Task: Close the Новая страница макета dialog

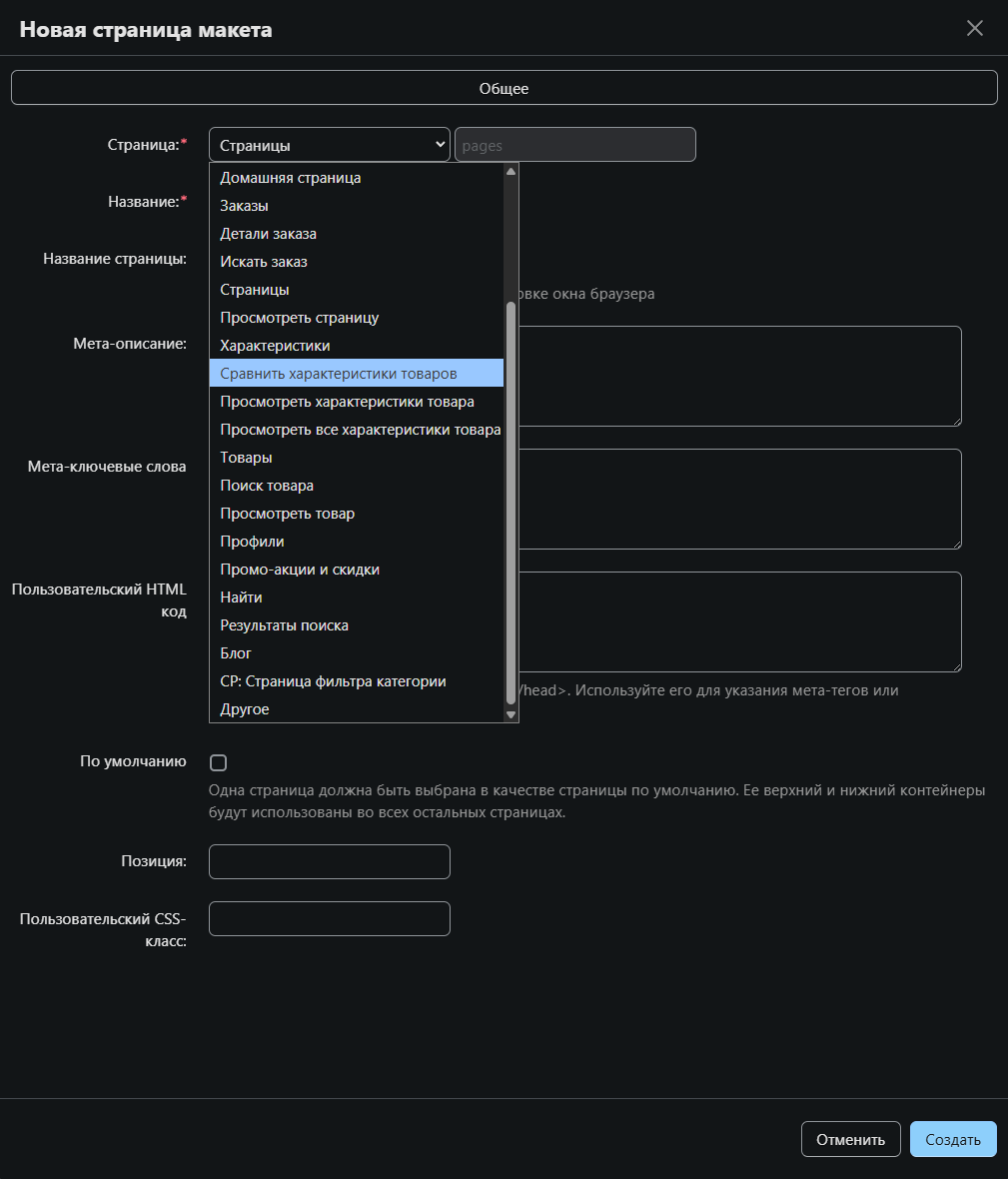Action: (x=975, y=28)
